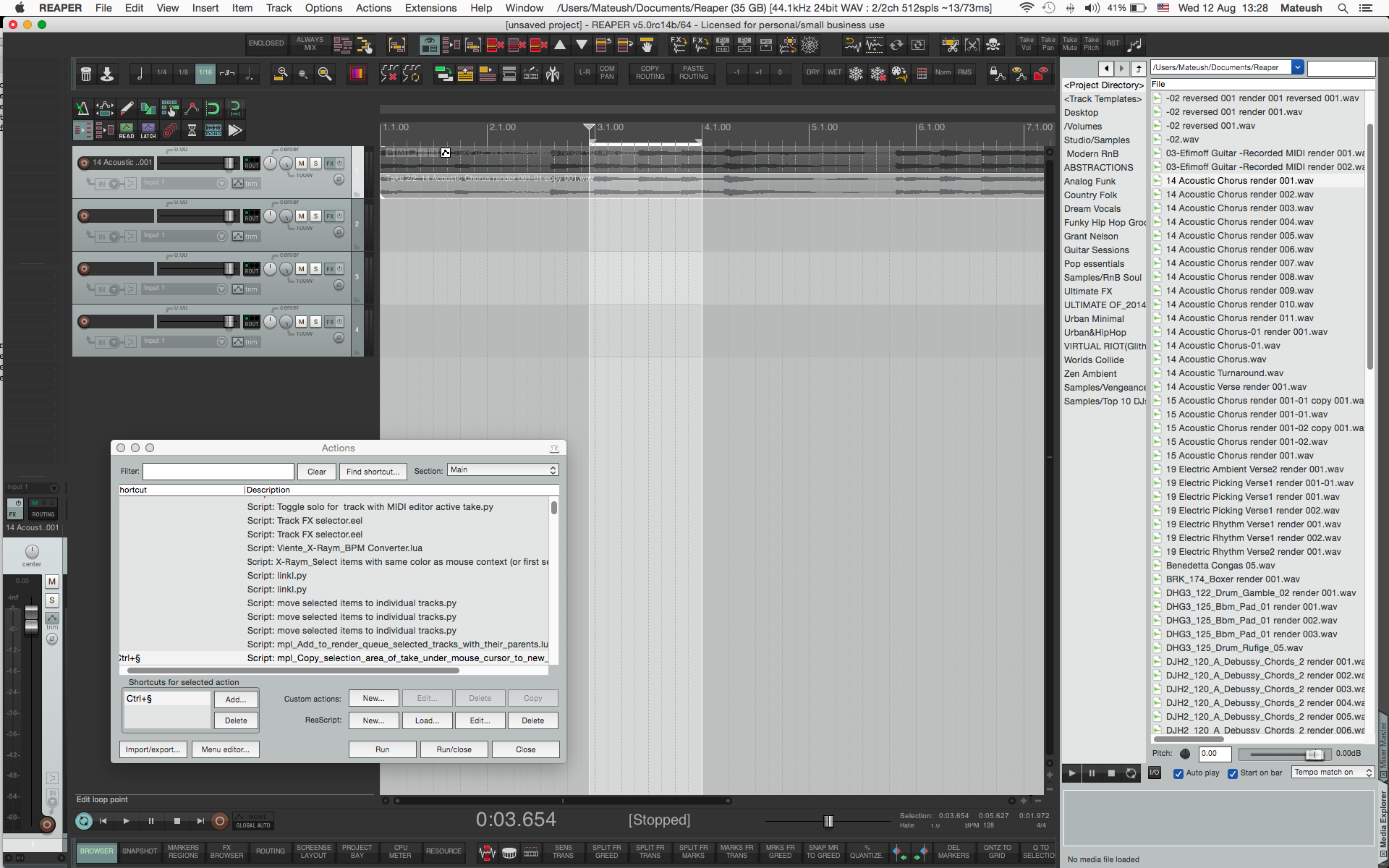Click the metronome icon in main toolbar

point(82,109)
